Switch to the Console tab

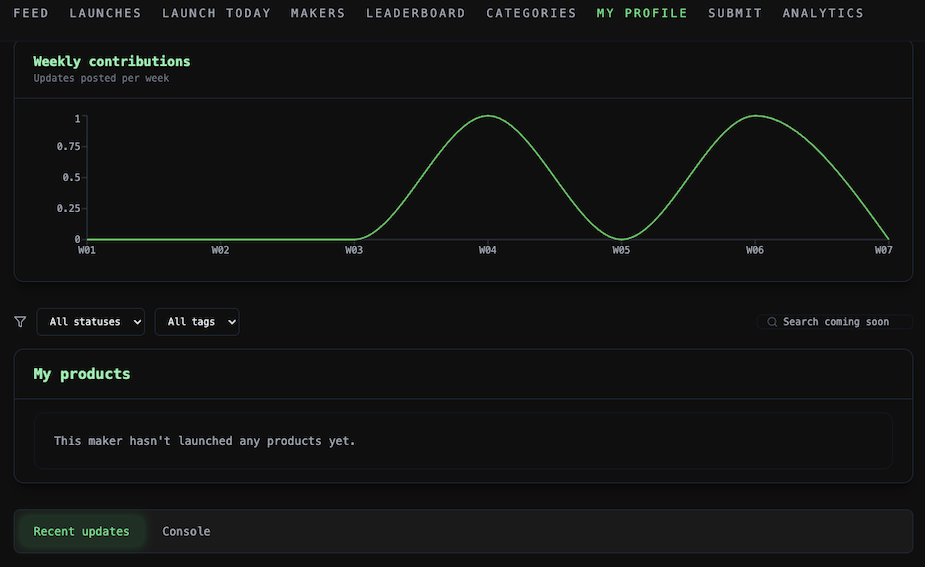[186, 531]
